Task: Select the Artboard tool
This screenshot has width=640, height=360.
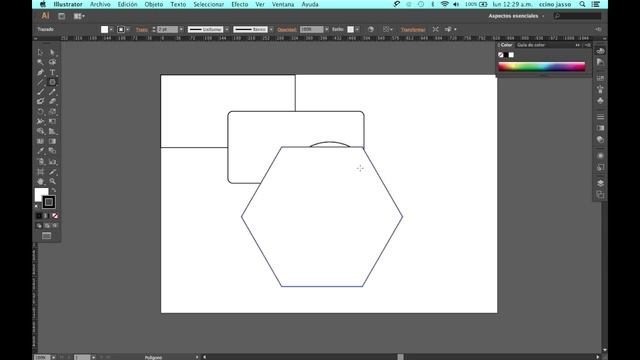Action: [x=40, y=172]
